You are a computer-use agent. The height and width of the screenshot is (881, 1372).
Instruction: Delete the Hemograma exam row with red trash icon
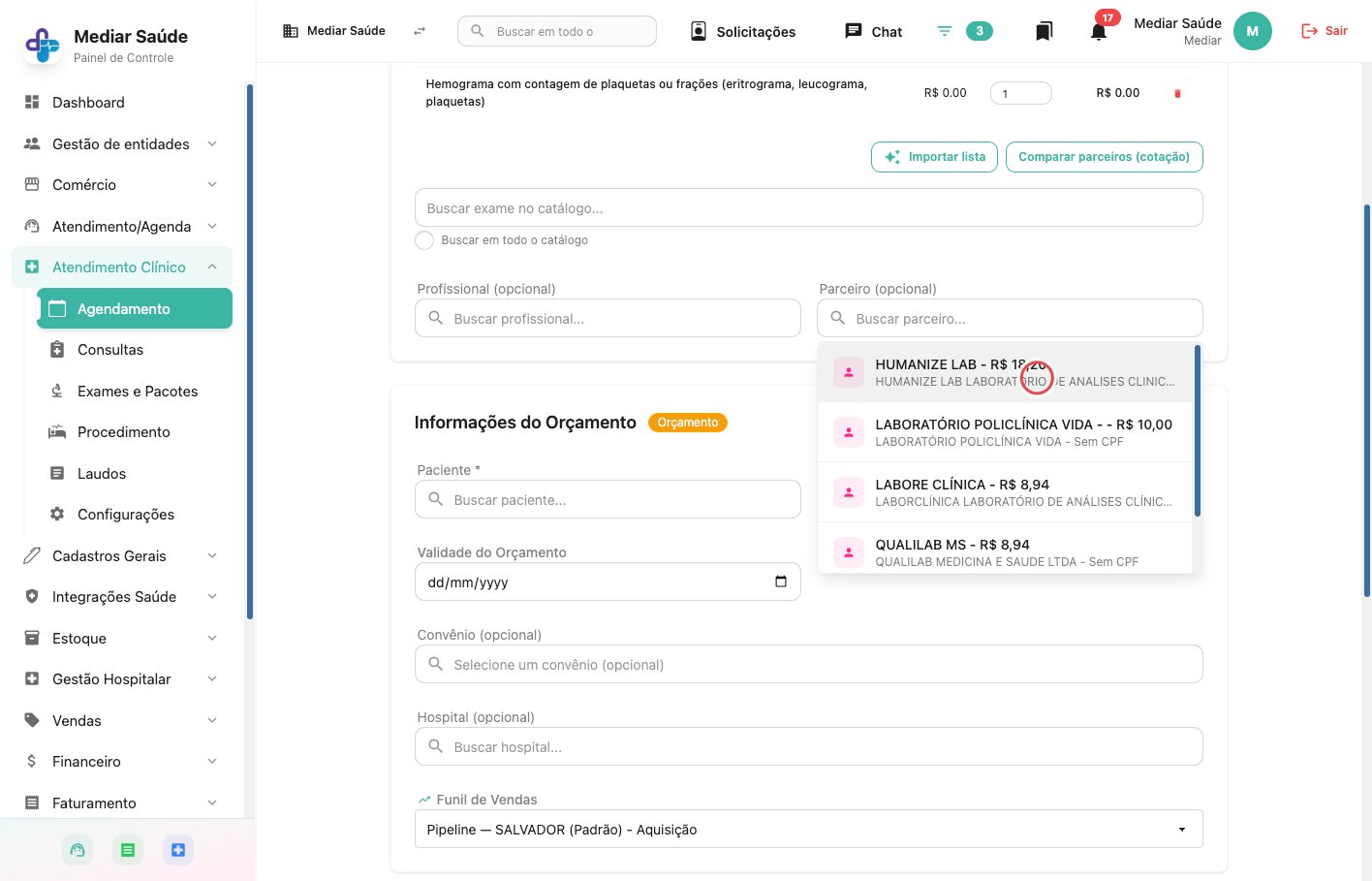click(1177, 93)
